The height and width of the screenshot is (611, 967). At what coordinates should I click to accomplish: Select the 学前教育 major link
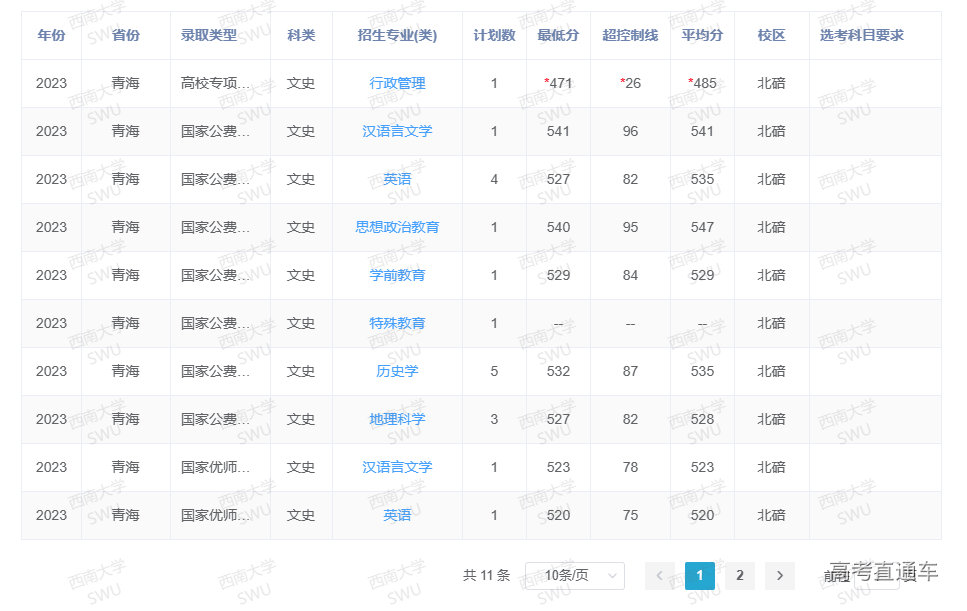coord(397,275)
